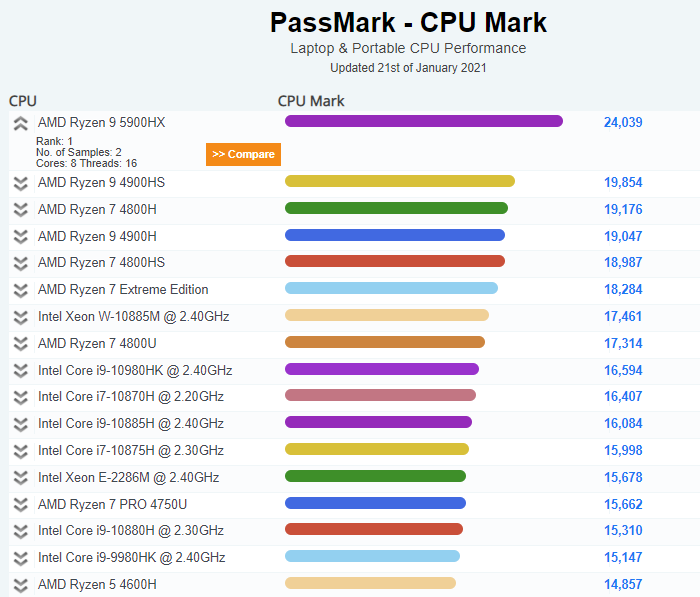Expand the AMD Ryzen 9 4900HS row
The width and height of the screenshot is (700, 597).
pyautogui.click(x=21, y=184)
